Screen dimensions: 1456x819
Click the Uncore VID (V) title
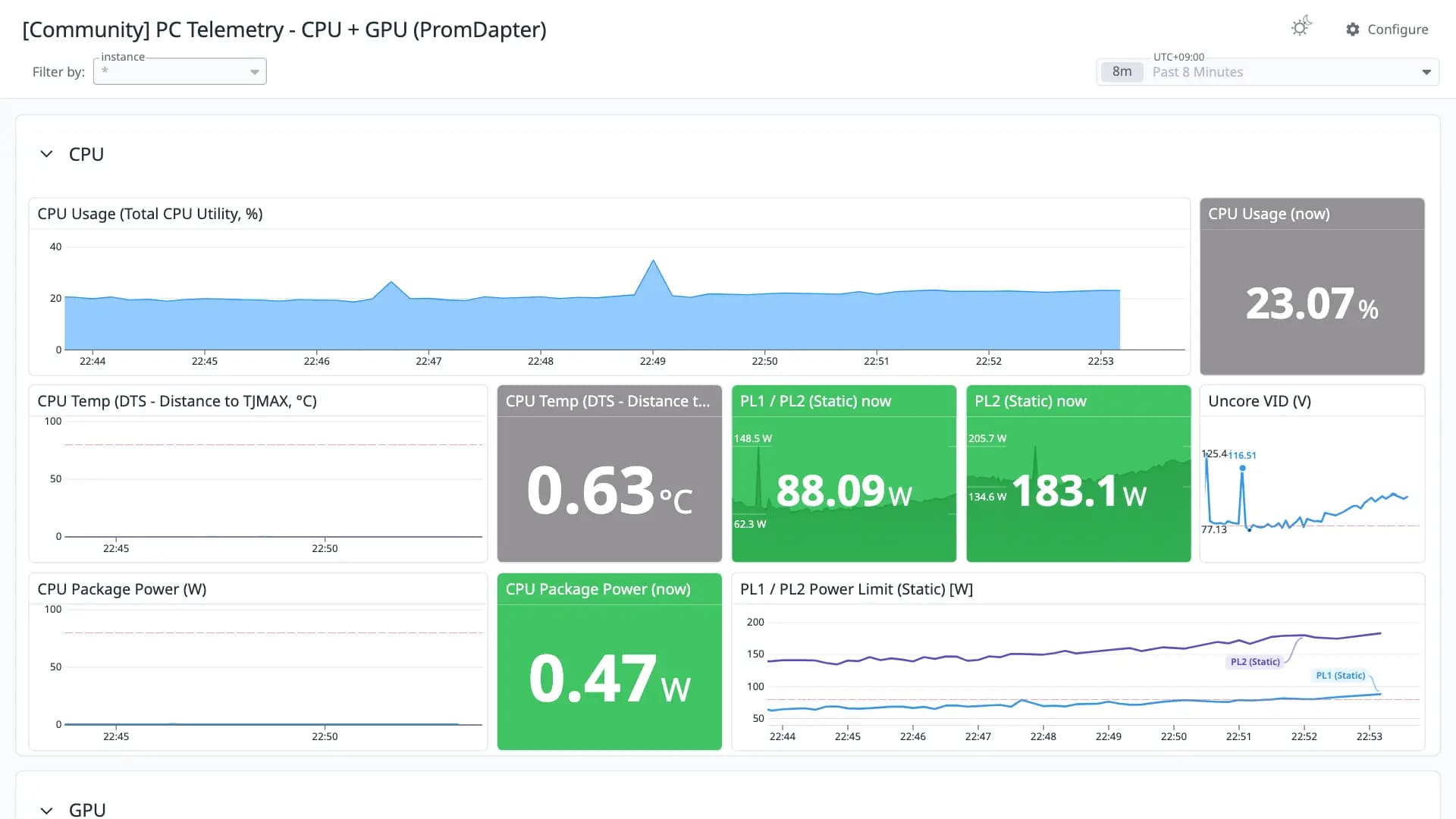1259,401
